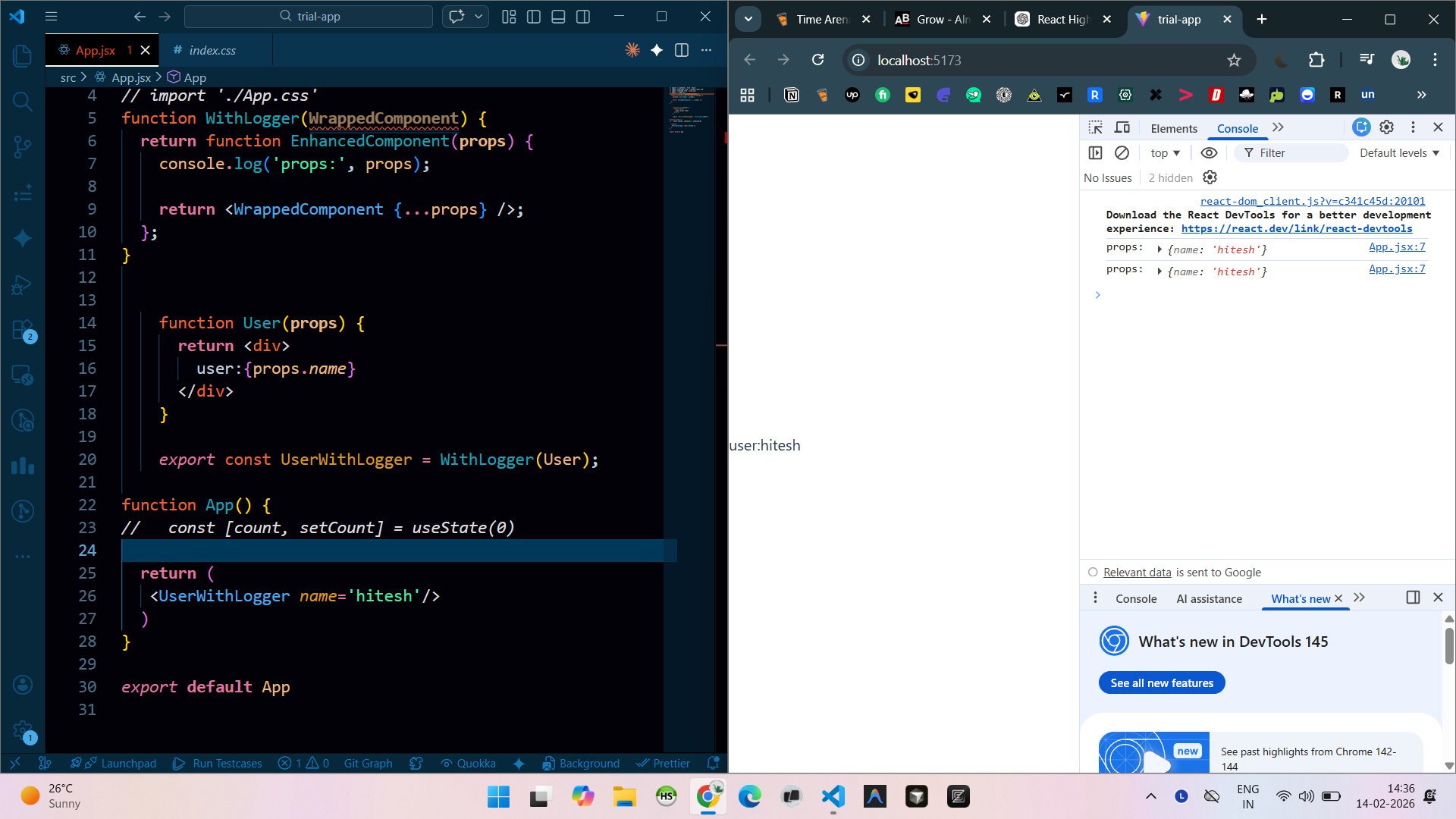This screenshot has width=1456, height=819.
Task: Open the Source Control activity bar icon
Action: click(22, 146)
